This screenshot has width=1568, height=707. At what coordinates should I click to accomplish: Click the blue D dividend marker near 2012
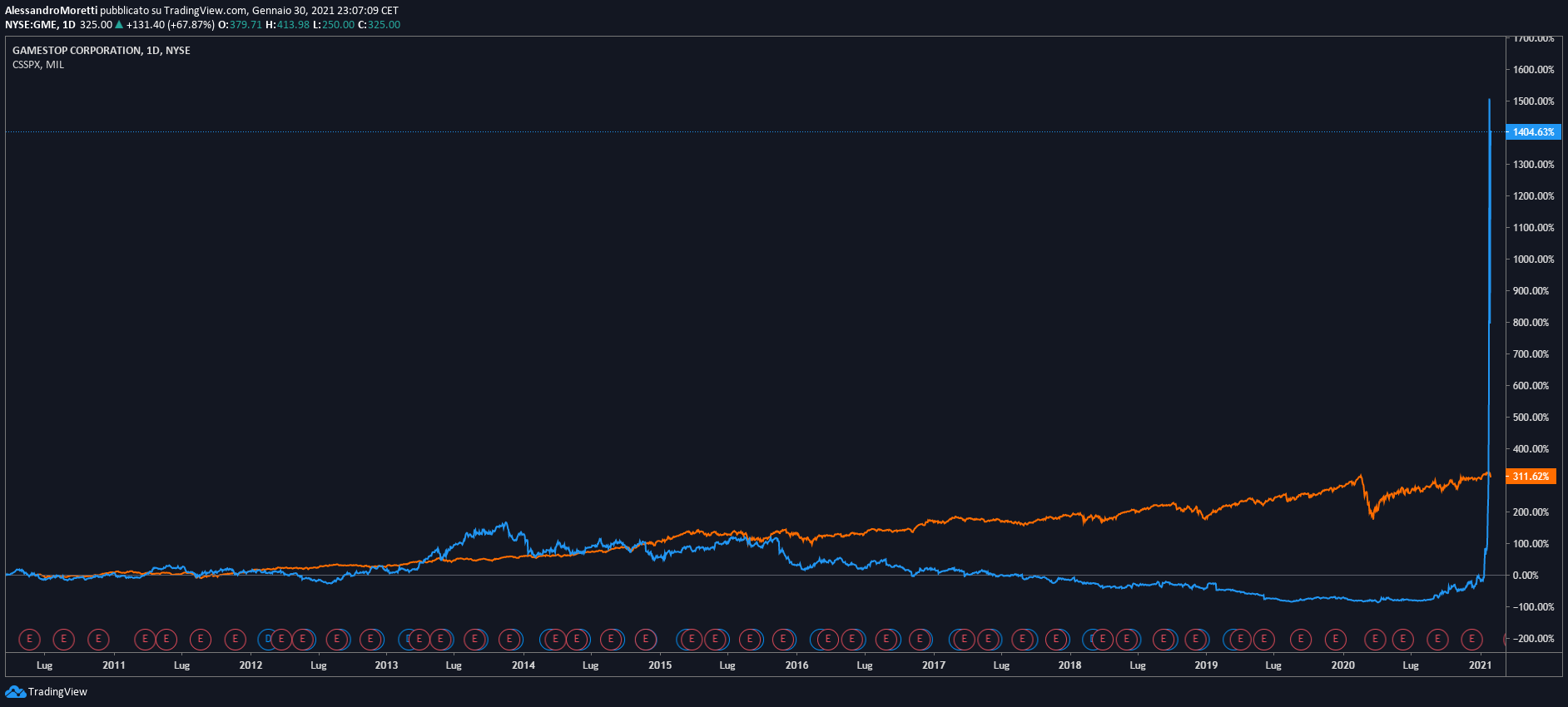[x=267, y=639]
